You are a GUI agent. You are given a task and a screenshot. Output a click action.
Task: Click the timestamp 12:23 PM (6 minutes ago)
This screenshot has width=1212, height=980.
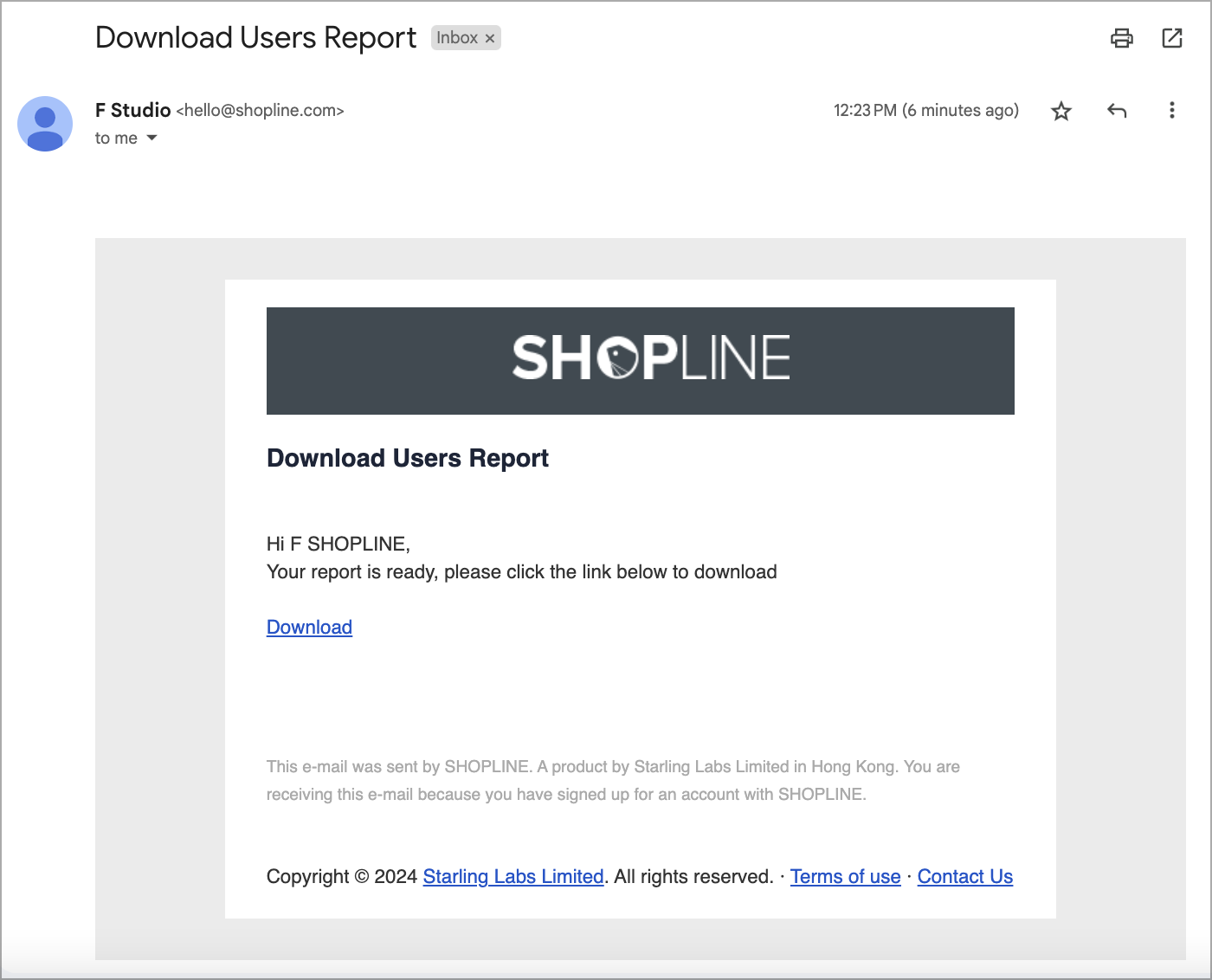[x=926, y=111]
